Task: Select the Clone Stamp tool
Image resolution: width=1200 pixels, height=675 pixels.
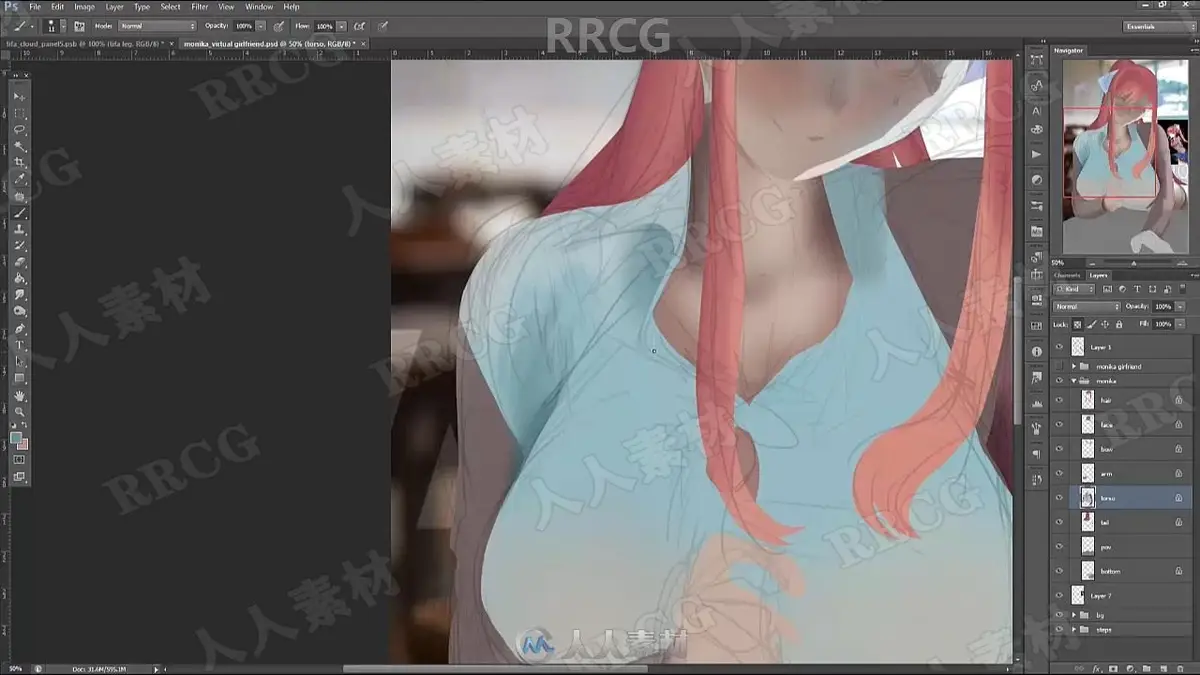Action: [19, 229]
